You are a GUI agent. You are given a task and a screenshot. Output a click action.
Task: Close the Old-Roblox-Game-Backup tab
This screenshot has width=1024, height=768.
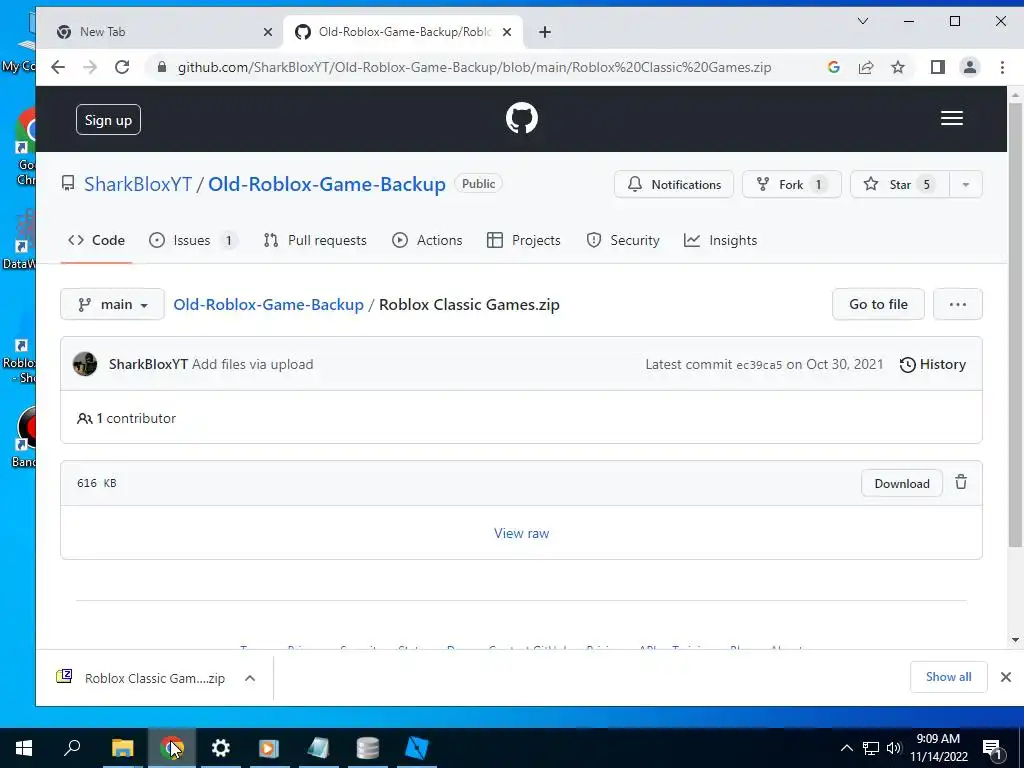pos(507,32)
